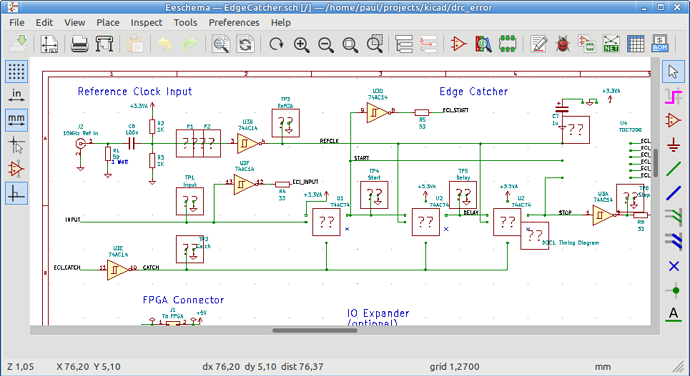
Task: Switch units to millimeters
Action: (x=16, y=120)
